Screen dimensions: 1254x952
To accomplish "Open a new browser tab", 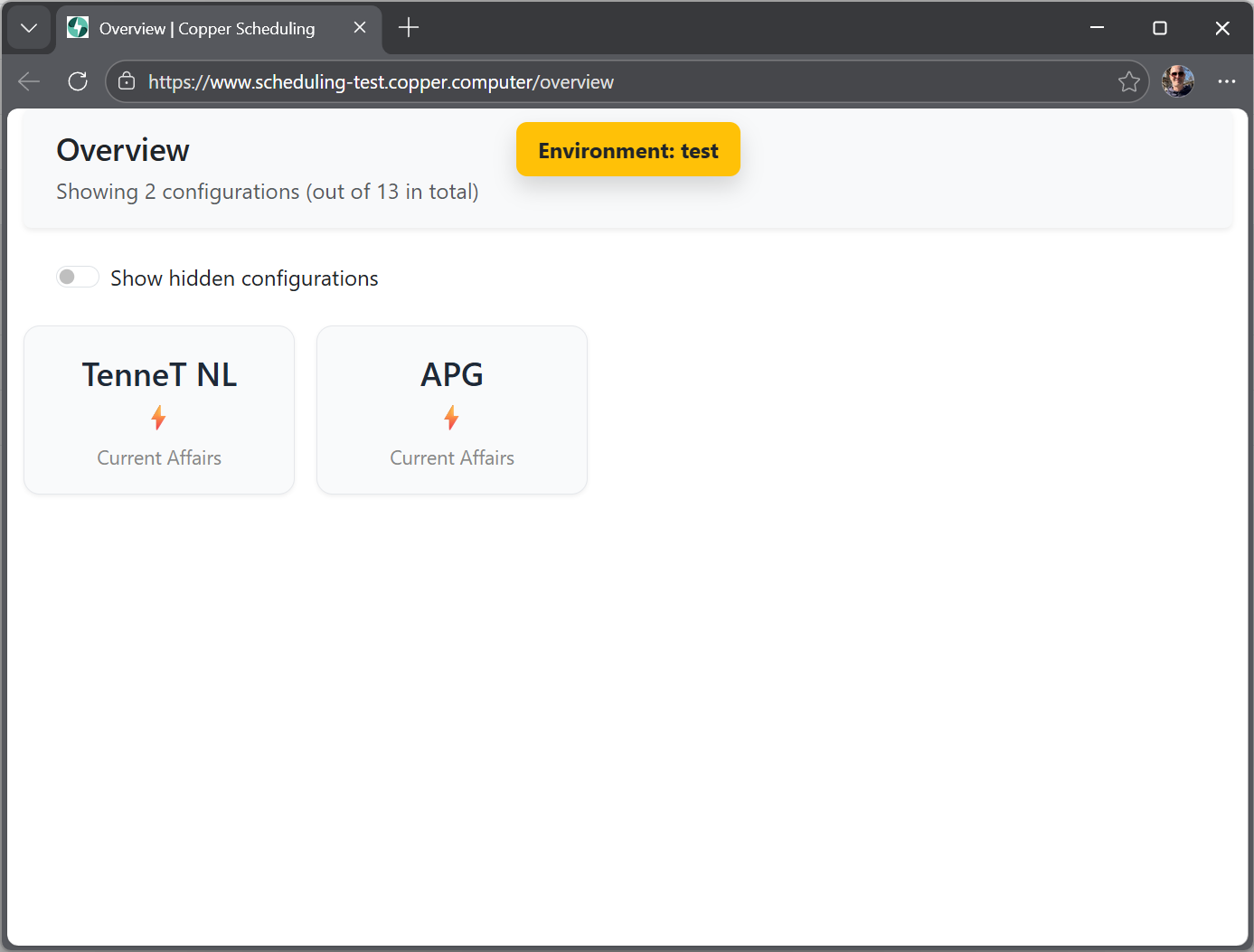I will pos(409,28).
